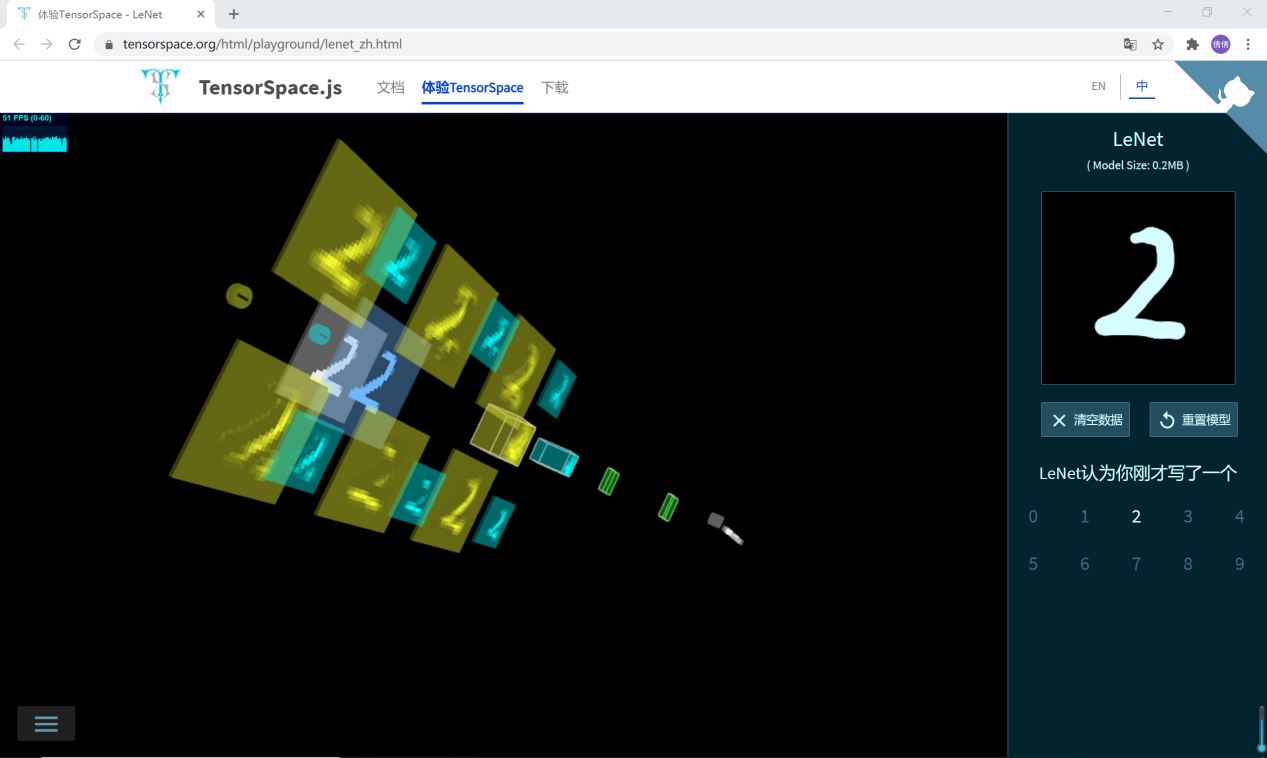Open the Chrome extensions puzzle icon
1267x758 pixels.
click(x=1192, y=44)
